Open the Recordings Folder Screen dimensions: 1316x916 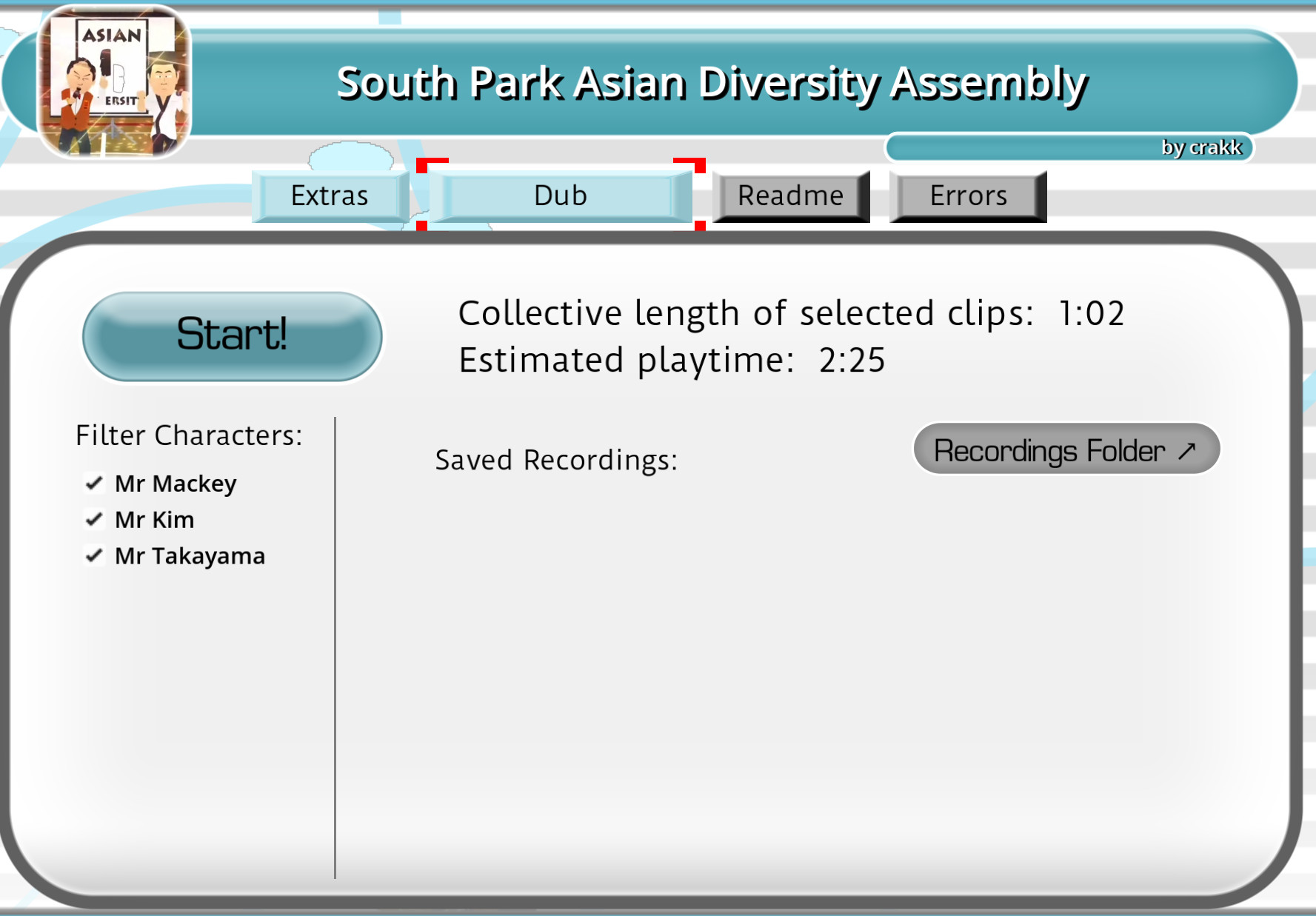[x=1066, y=449]
